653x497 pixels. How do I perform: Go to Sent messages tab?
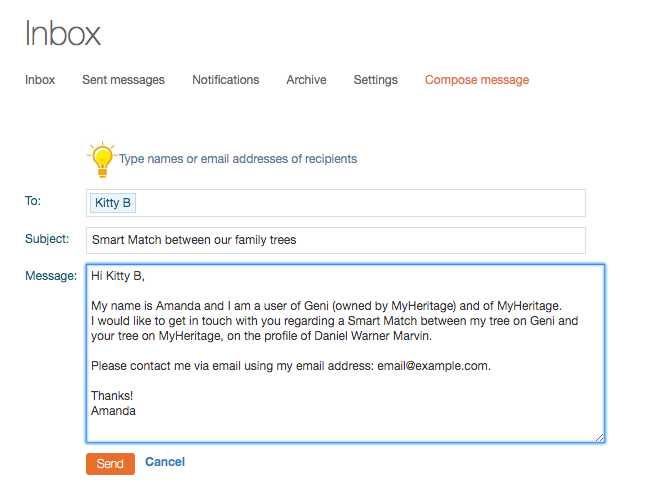click(x=123, y=80)
